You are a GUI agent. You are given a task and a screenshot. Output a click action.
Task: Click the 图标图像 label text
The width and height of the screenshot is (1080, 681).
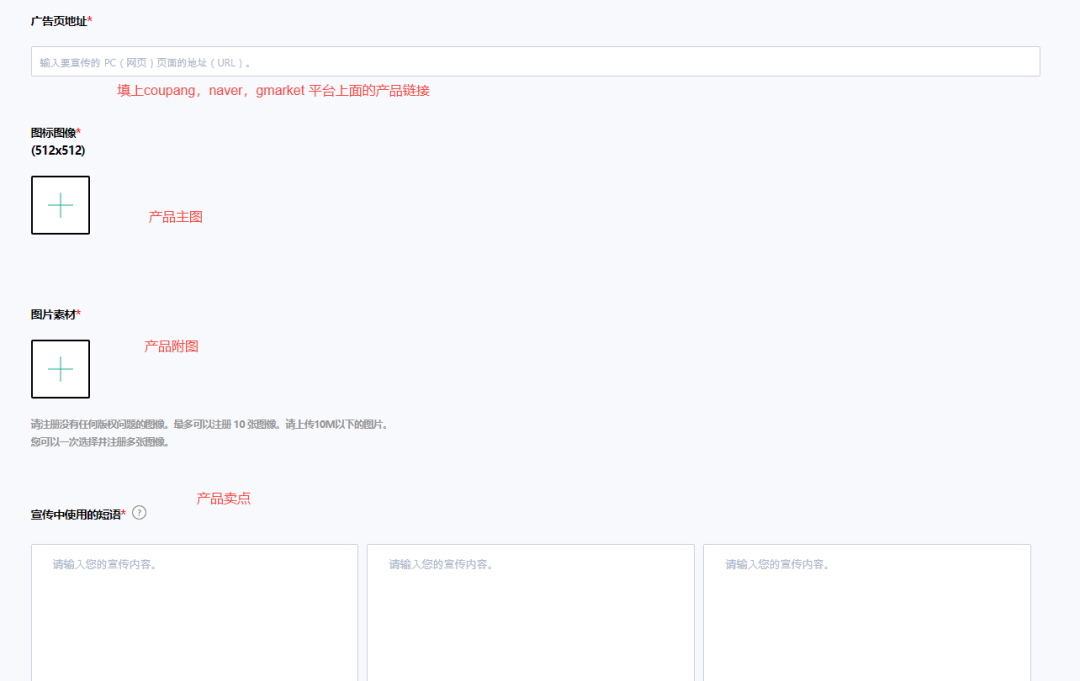[56, 133]
